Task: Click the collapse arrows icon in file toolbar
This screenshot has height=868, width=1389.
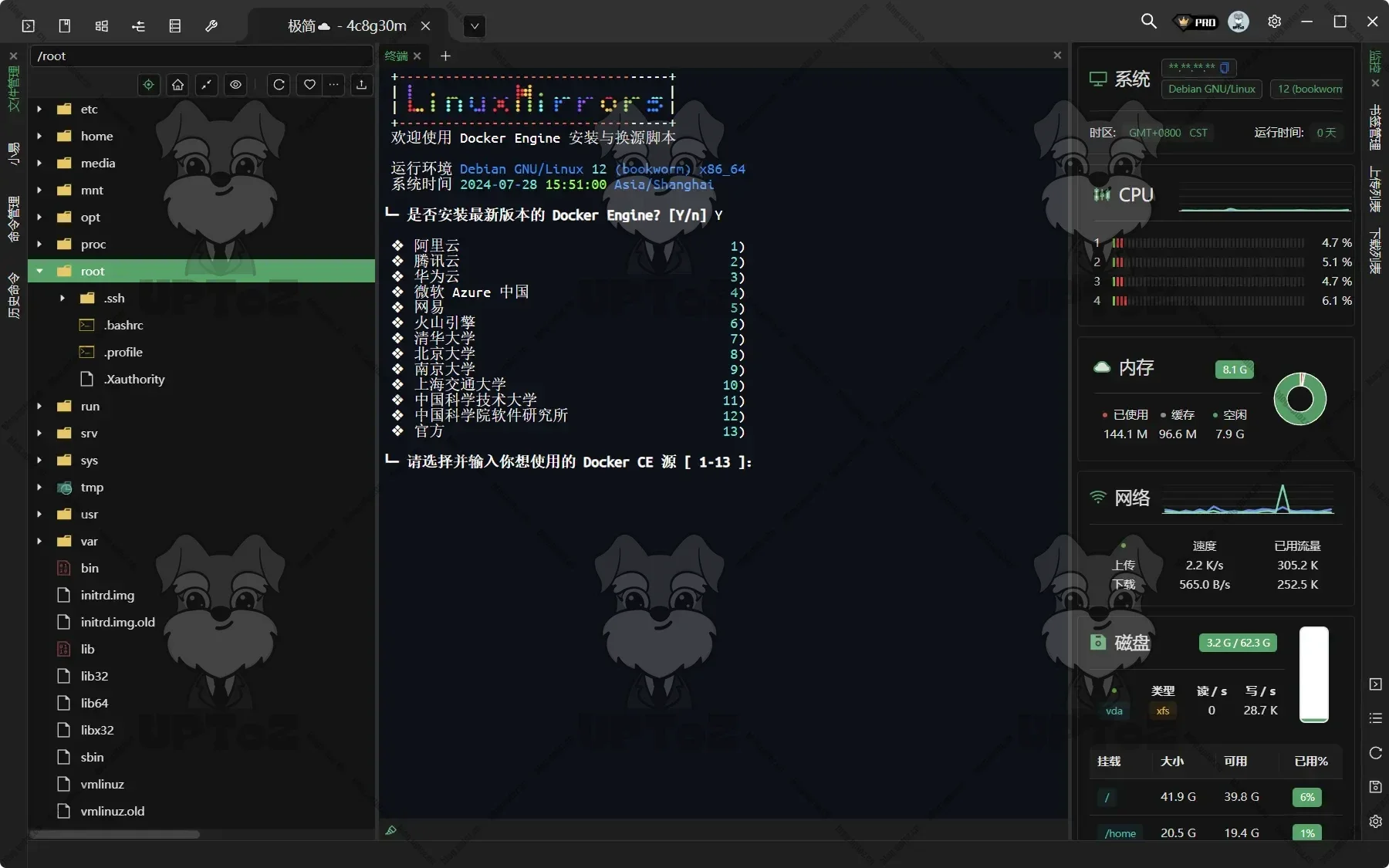Action: click(x=207, y=85)
